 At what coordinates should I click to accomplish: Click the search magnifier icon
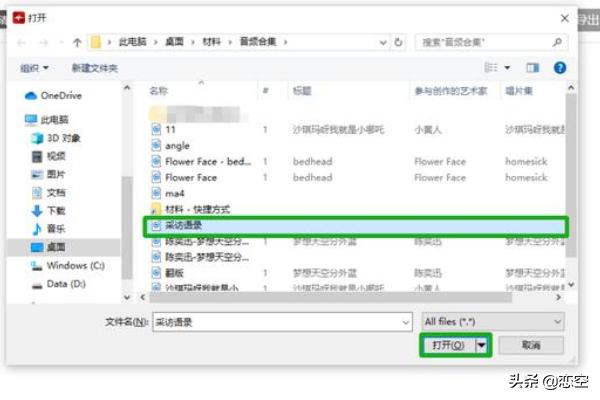click(x=557, y=42)
